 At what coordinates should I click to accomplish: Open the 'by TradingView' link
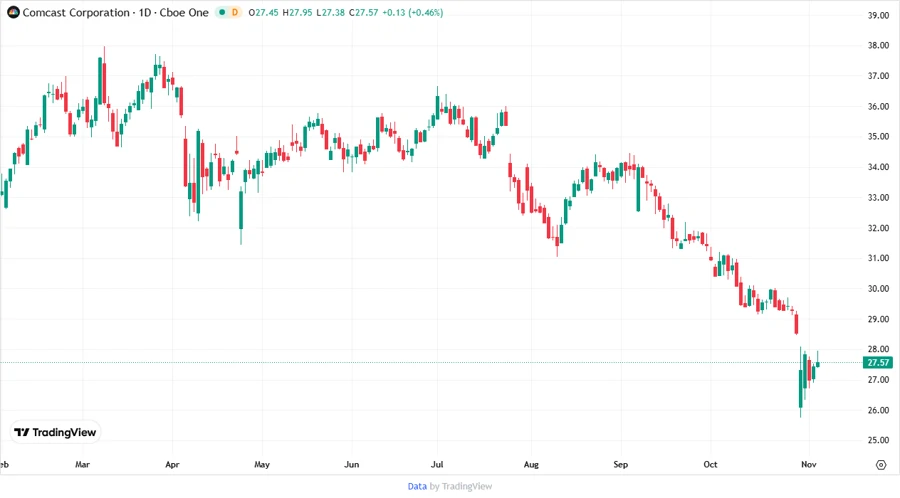(461, 487)
